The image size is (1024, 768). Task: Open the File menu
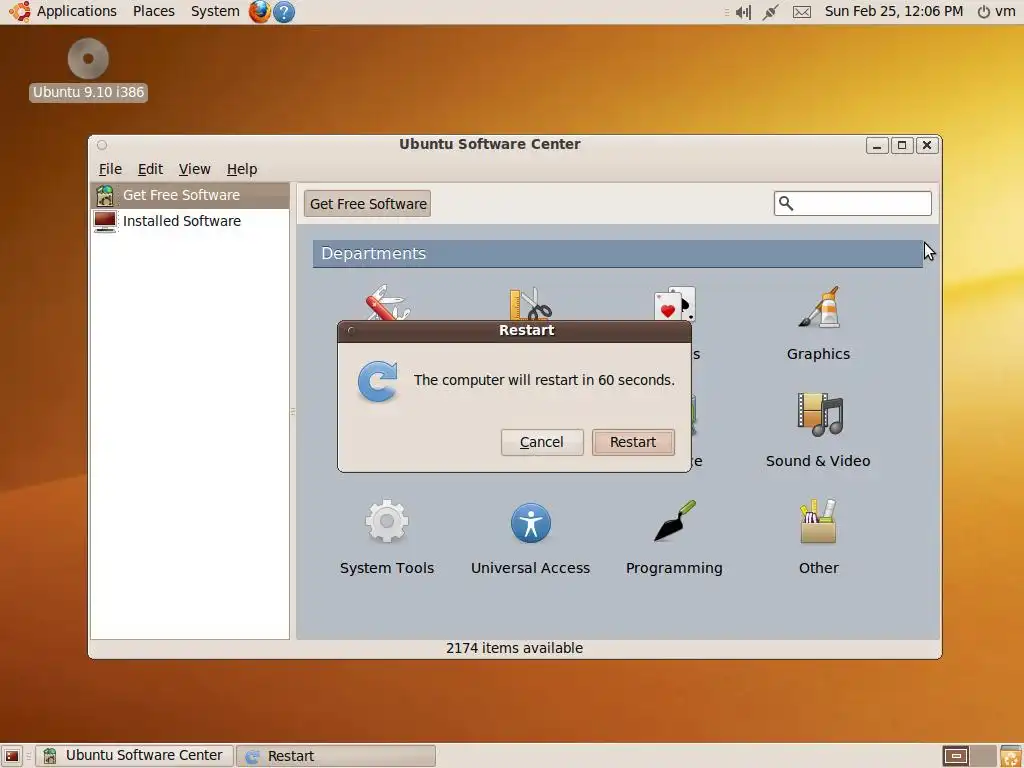110,169
